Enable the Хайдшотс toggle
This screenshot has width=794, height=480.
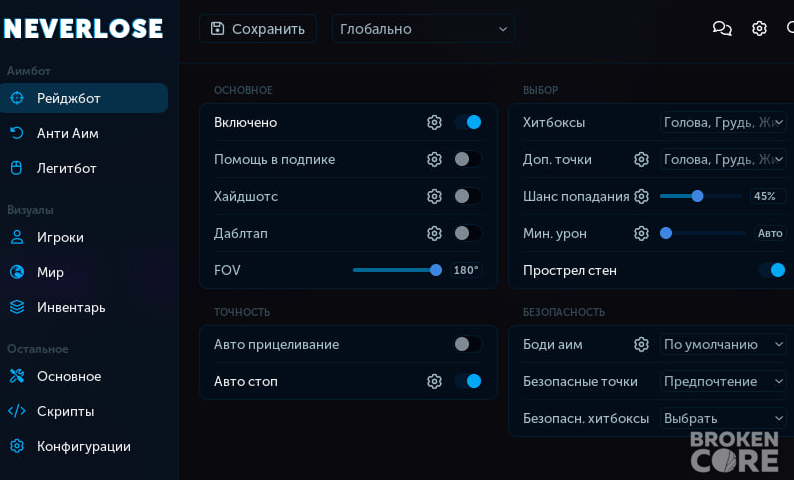click(468, 196)
